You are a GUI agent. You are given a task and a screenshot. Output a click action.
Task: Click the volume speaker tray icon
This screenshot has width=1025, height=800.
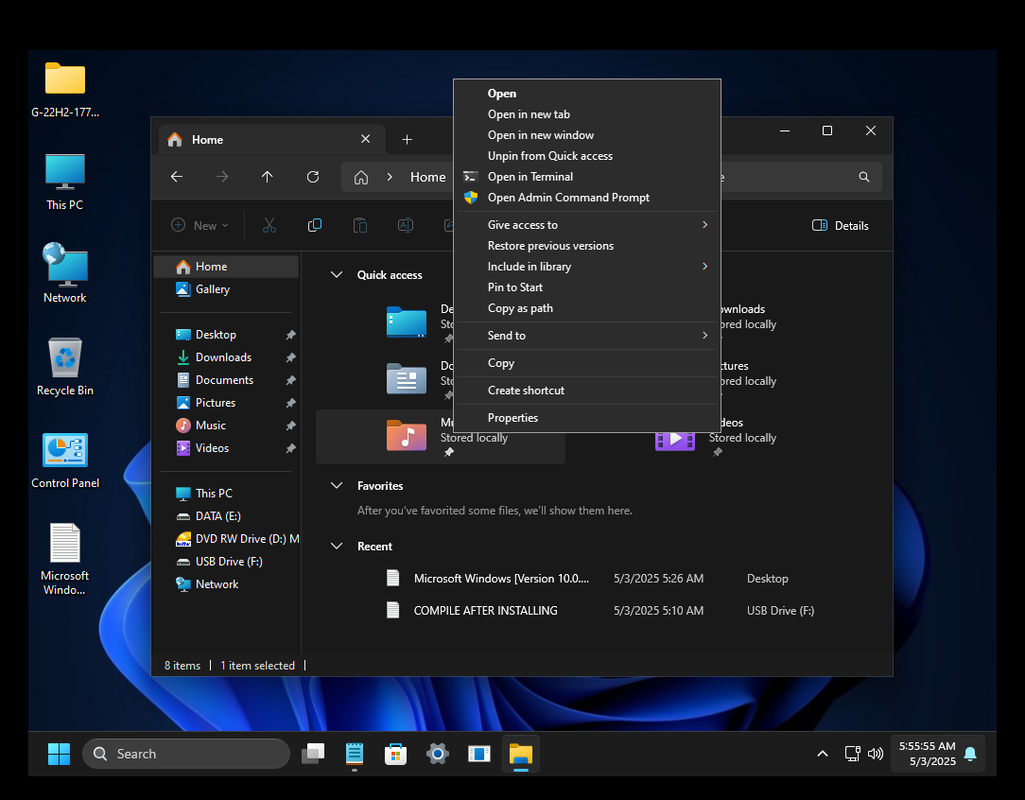875,754
